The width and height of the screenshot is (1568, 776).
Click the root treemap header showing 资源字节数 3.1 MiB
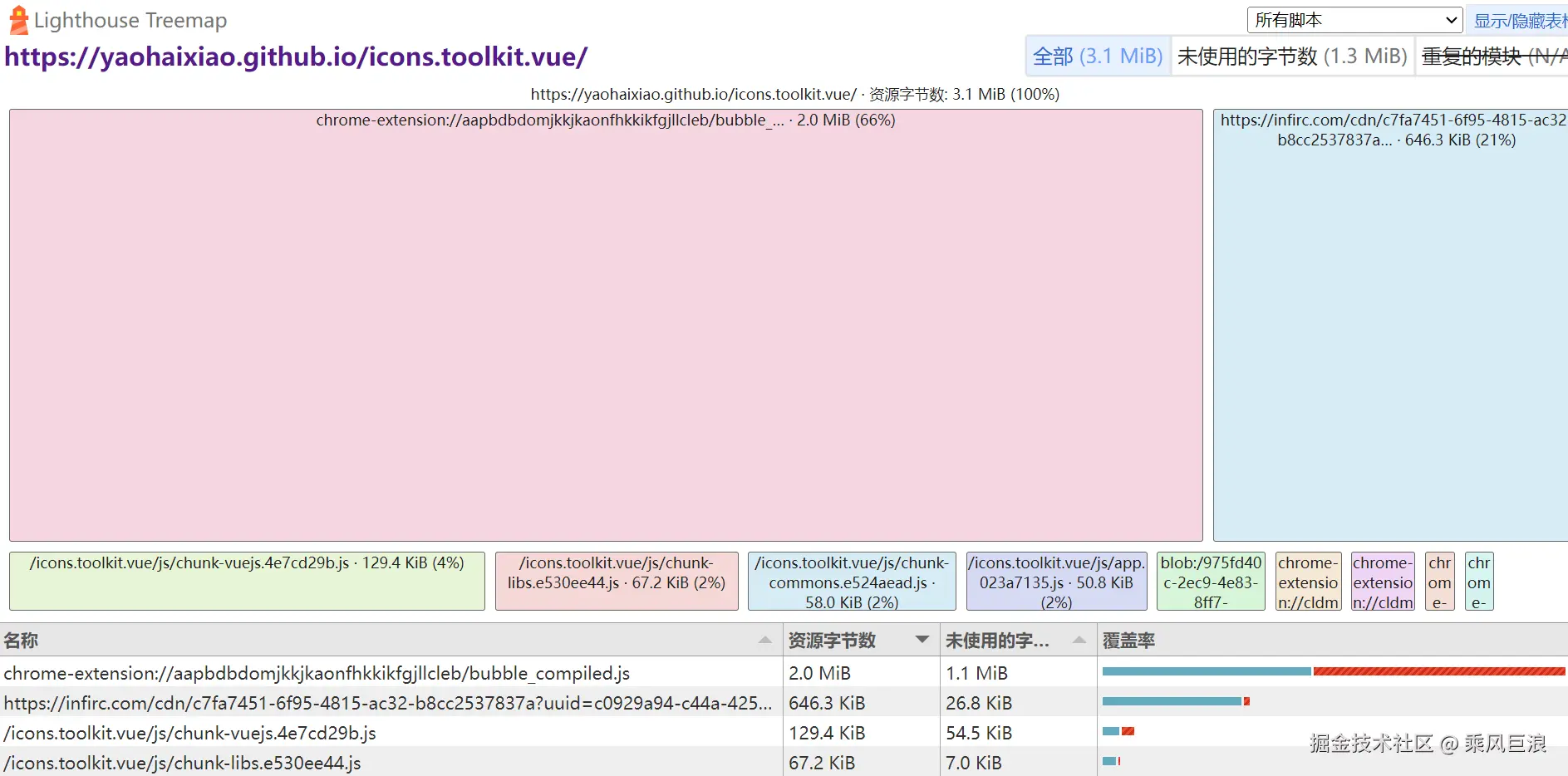(x=795, y=94)
